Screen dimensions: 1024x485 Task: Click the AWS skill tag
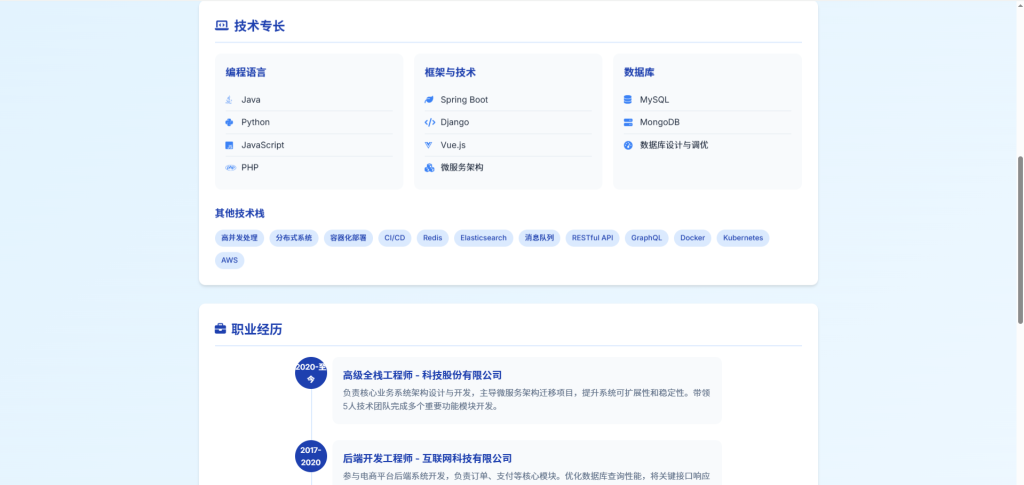229,260
